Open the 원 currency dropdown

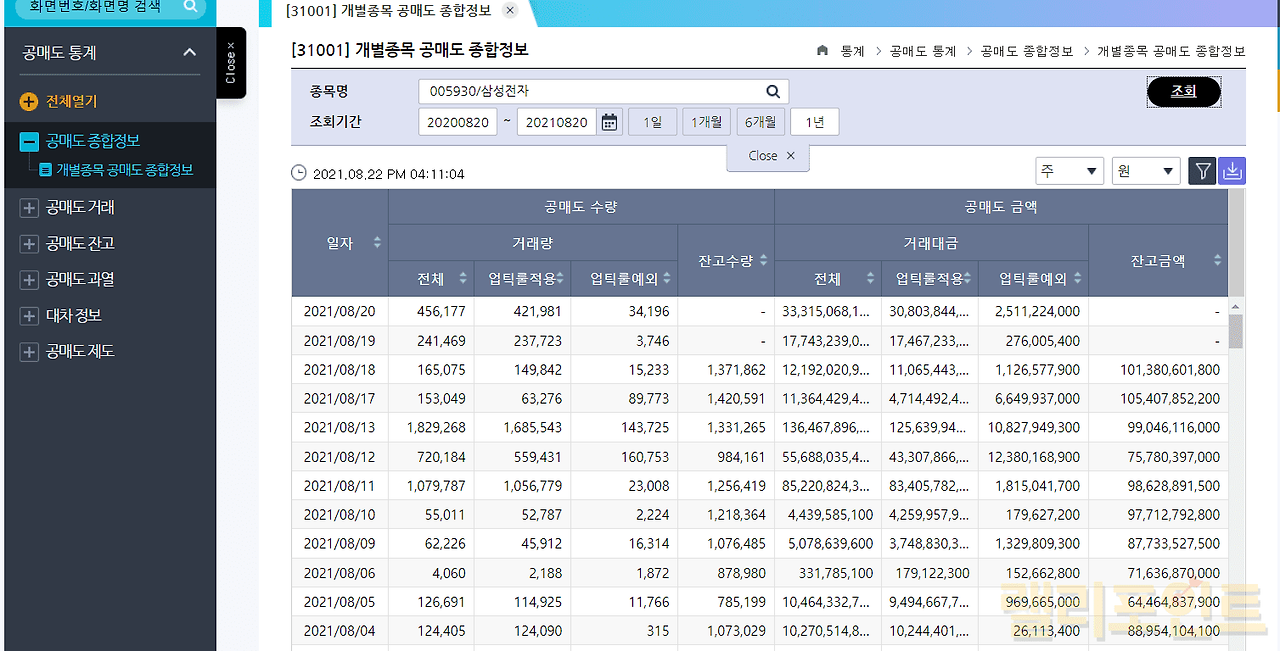1146,172
